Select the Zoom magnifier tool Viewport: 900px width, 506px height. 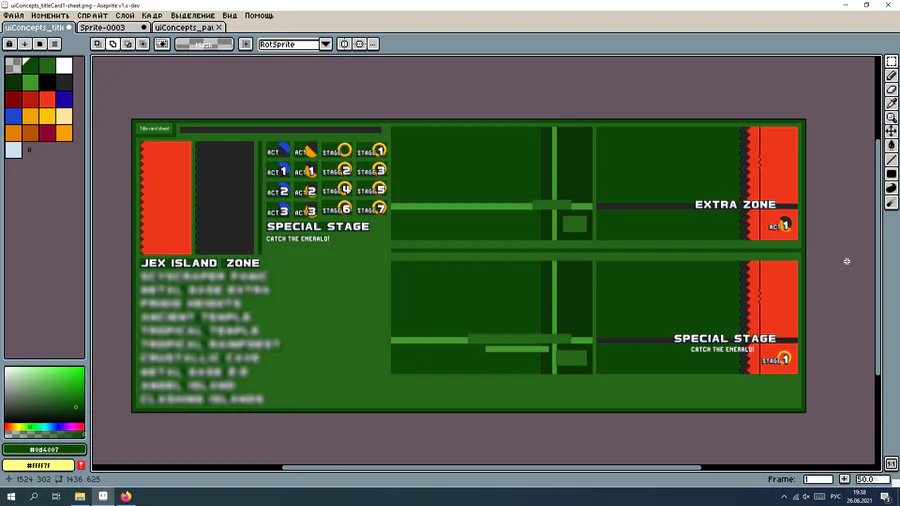pos(891,118)
